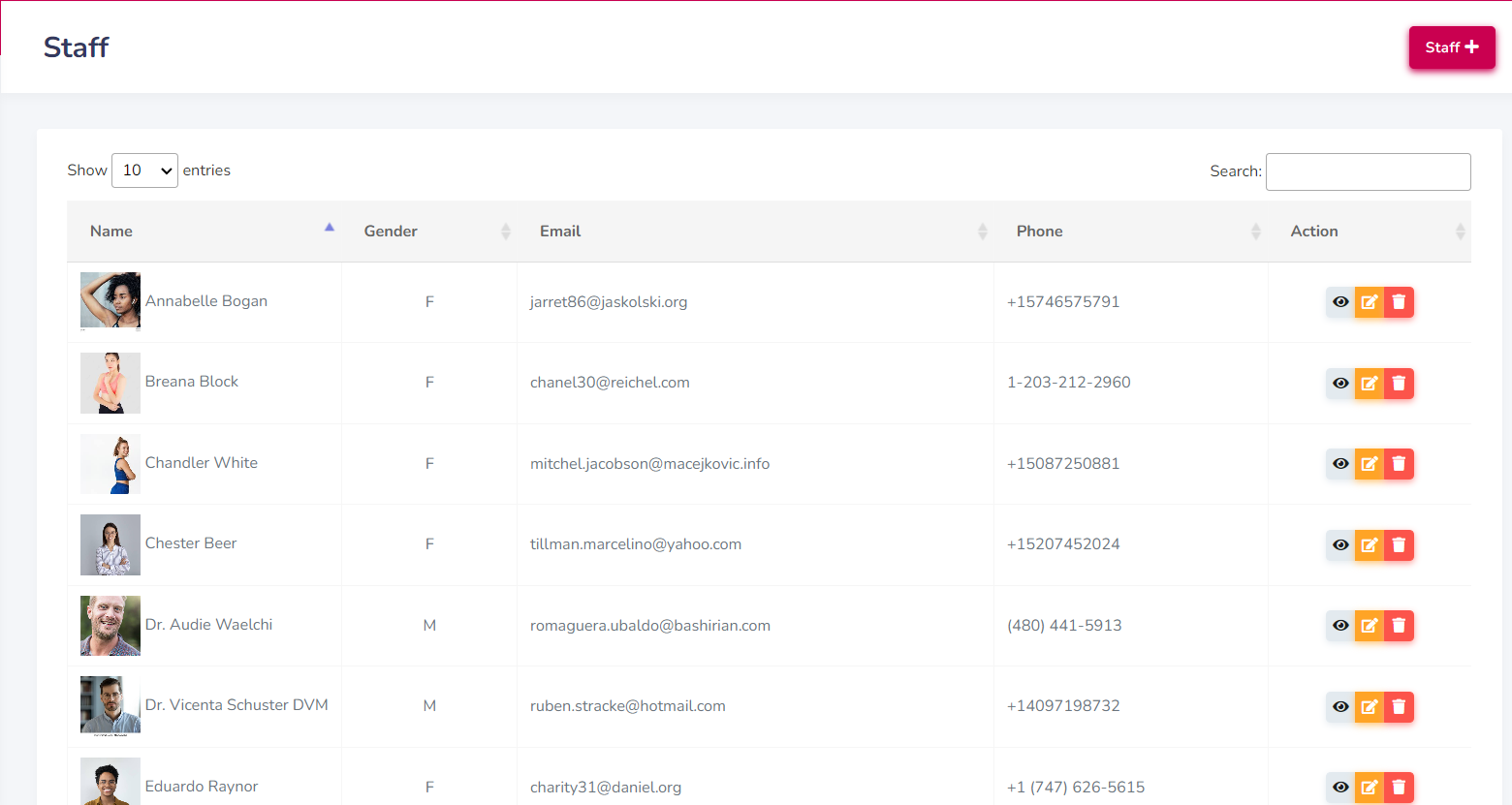Click email ruben.stracke@hotmail.com
1512x805 pixels.
628,706
